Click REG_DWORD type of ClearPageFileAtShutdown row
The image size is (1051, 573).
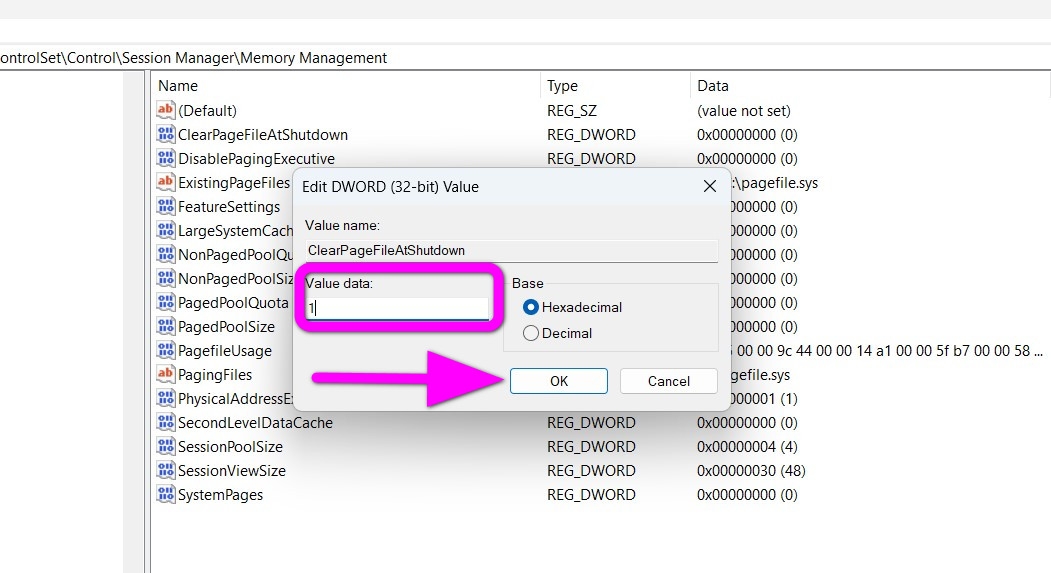point(591,135)
